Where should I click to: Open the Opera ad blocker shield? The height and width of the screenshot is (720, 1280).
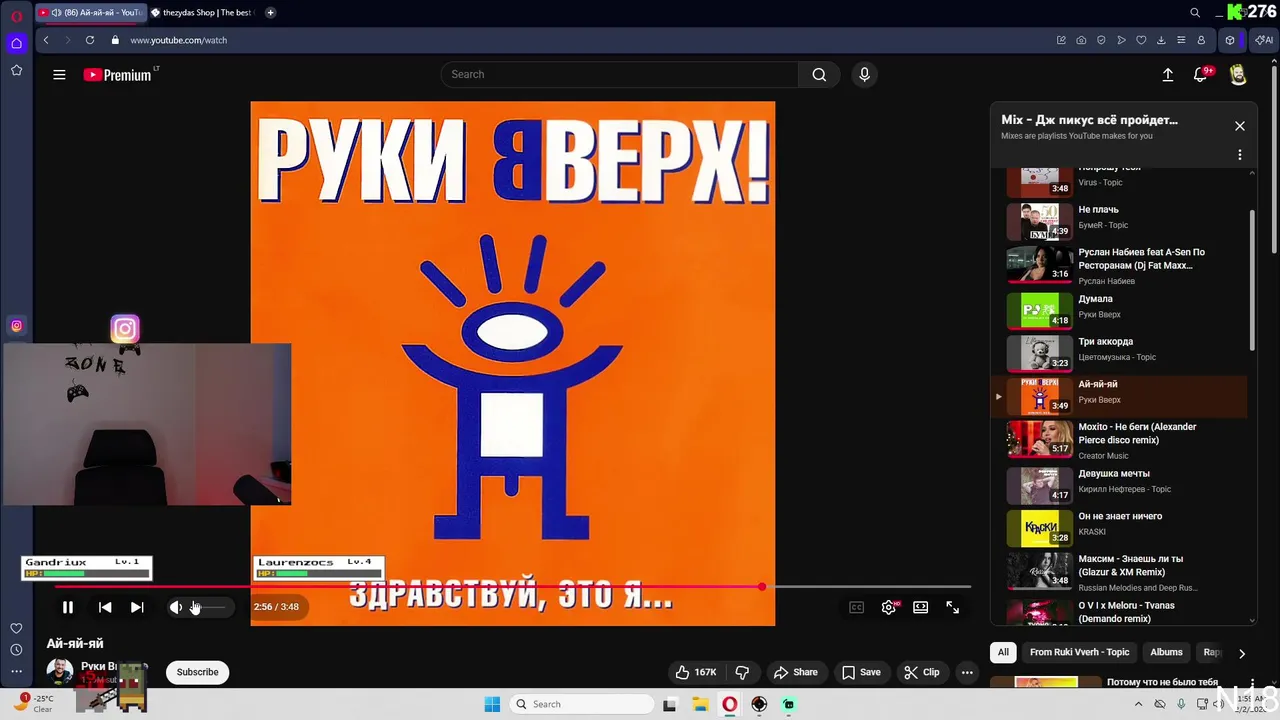[1101, 40]
